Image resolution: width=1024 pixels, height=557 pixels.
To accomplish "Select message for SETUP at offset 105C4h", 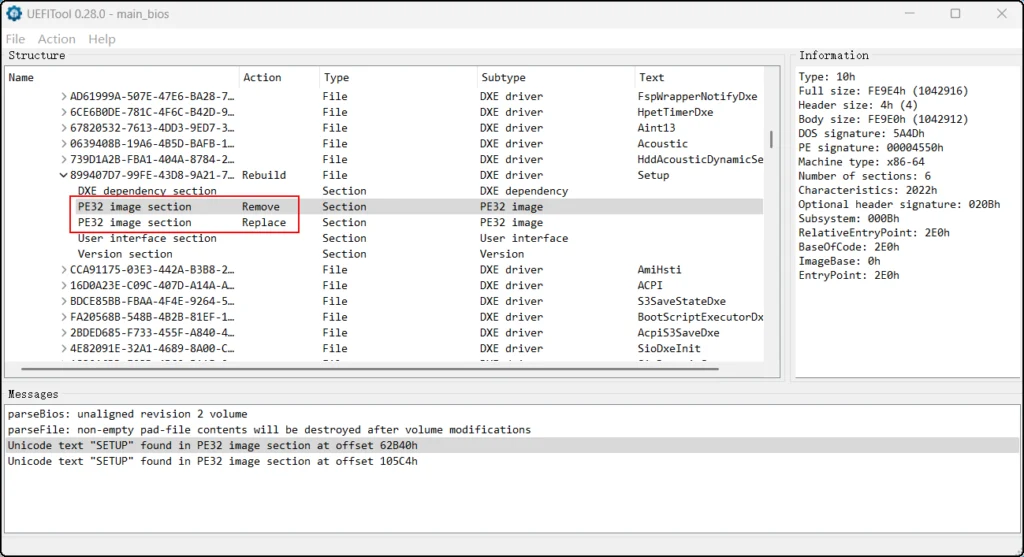I will coord(213,461).
